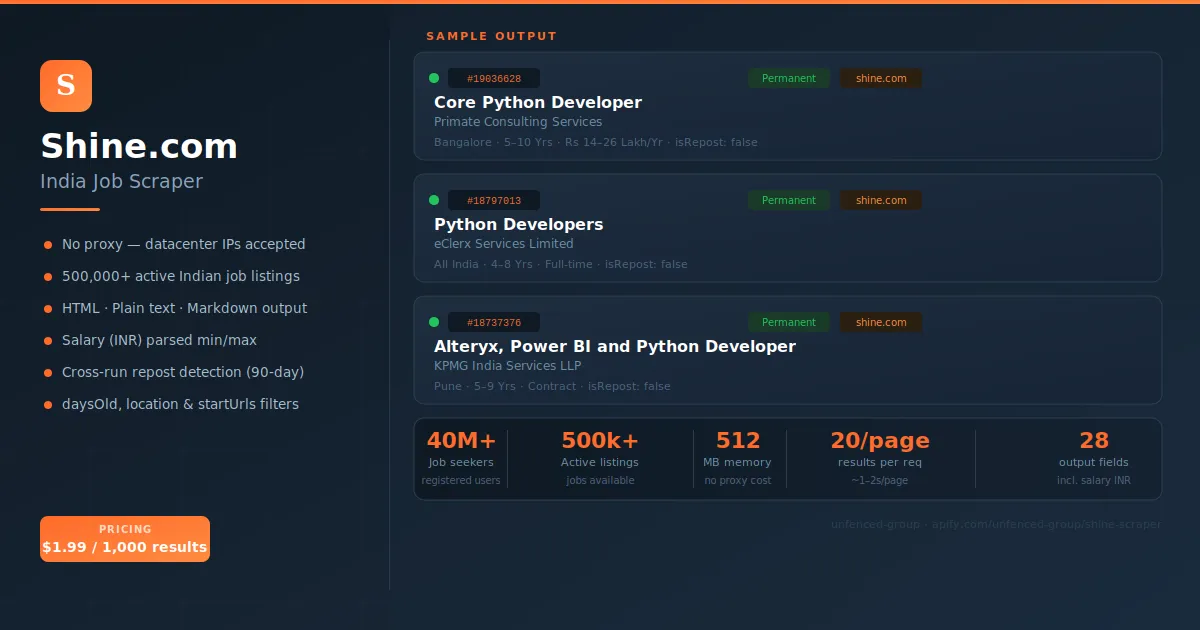Click the Permanent tag on the Alteryx card
Image resolution: width=1200 pixels, height=630 pixels.
[x=789, y=322]
